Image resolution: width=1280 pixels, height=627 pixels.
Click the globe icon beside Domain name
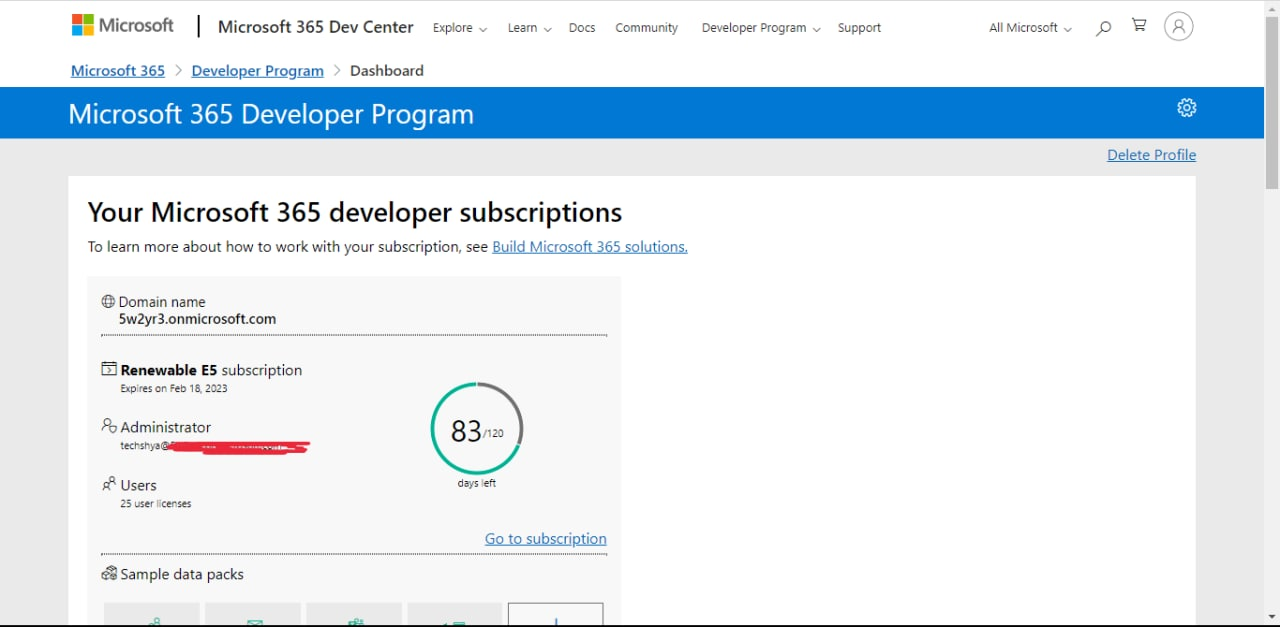tap(108, 301)
